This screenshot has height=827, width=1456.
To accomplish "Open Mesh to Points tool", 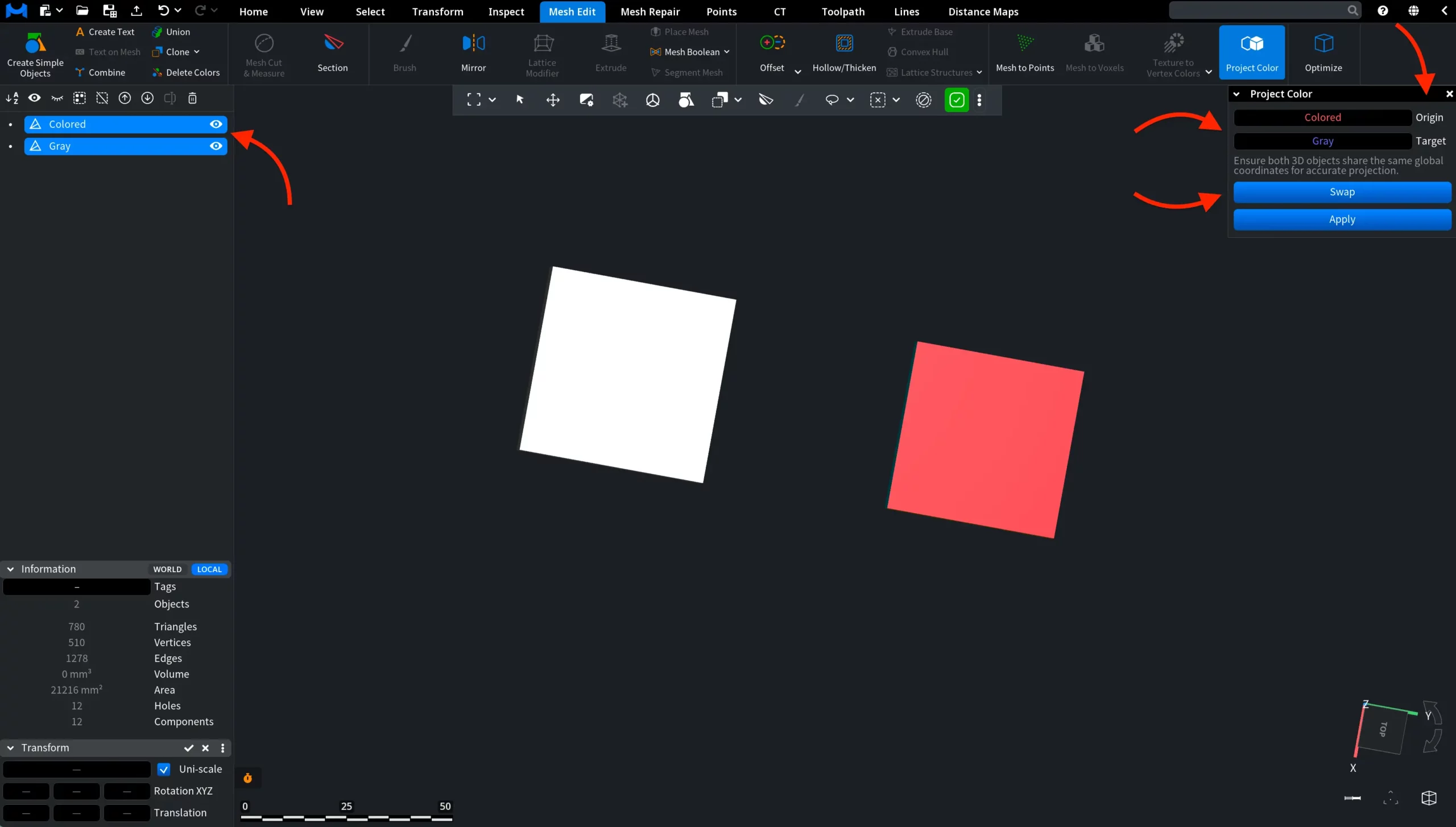I will click(1025, 53).
